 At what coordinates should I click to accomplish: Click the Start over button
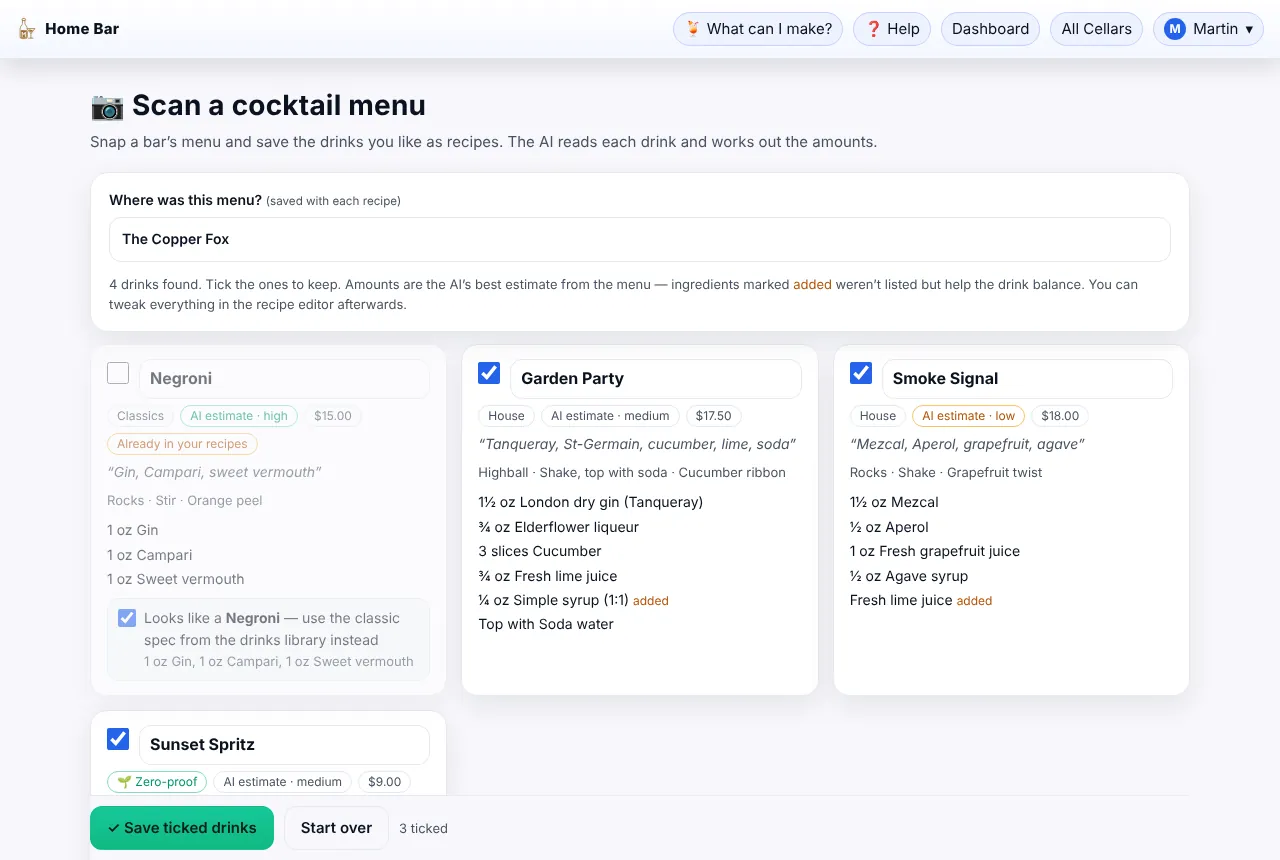[336, 828]
